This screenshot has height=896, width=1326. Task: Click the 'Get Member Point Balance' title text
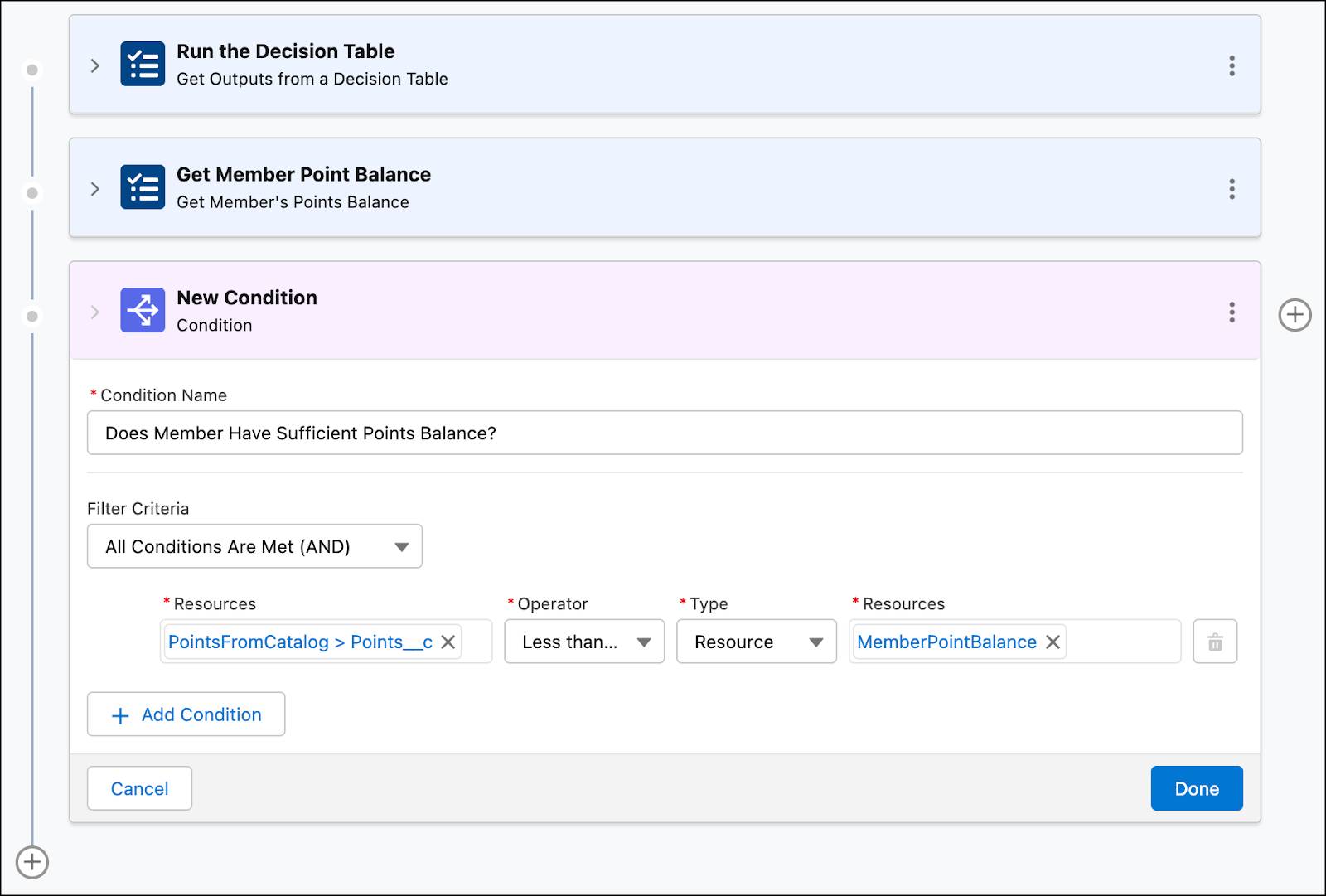click(x=303, y=174)
